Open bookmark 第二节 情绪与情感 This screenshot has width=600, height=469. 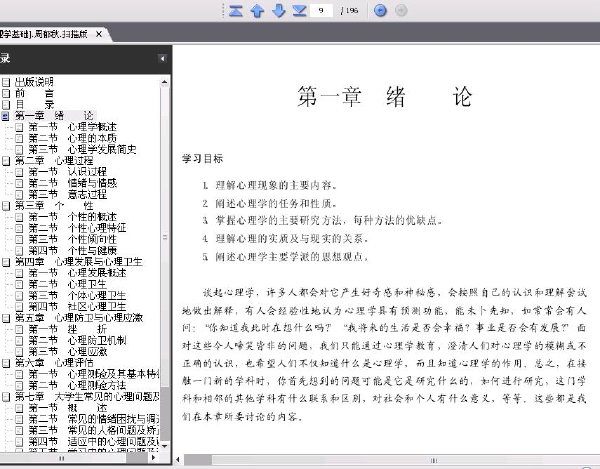(x=72, y=183)
